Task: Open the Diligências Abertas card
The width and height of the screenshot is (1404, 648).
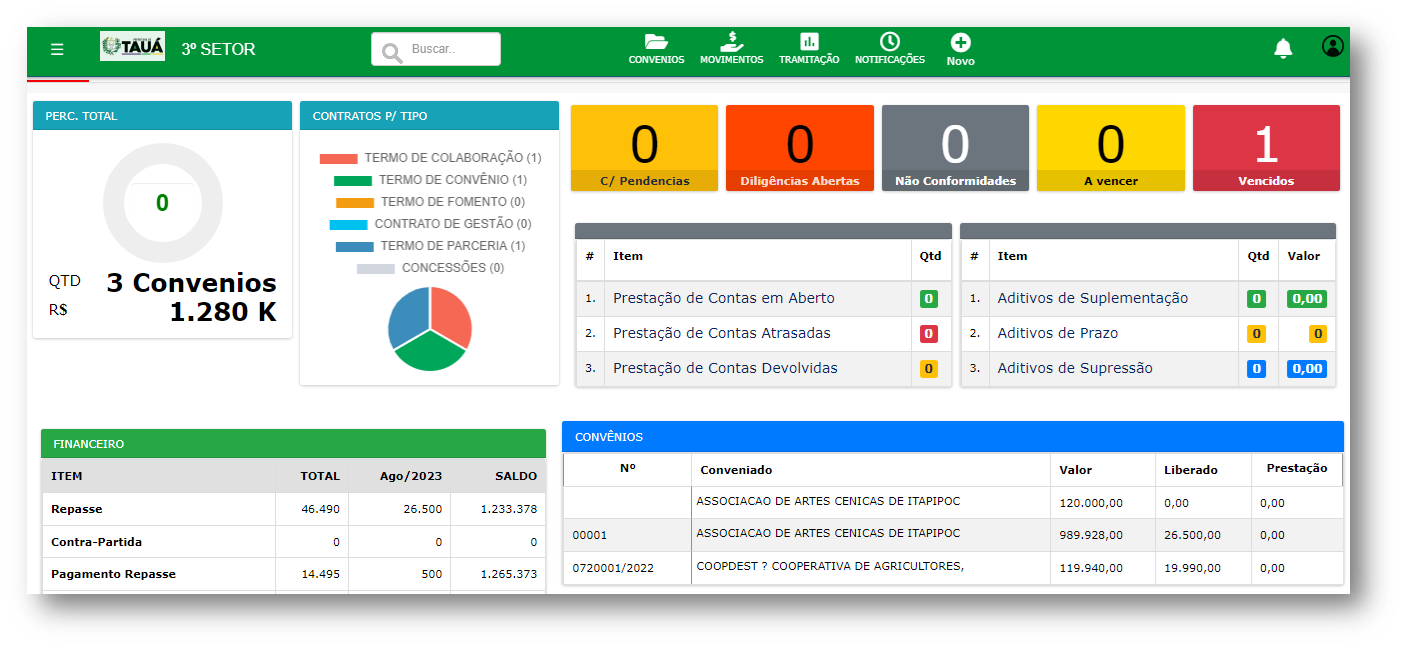Action: (x=799, y=147)
